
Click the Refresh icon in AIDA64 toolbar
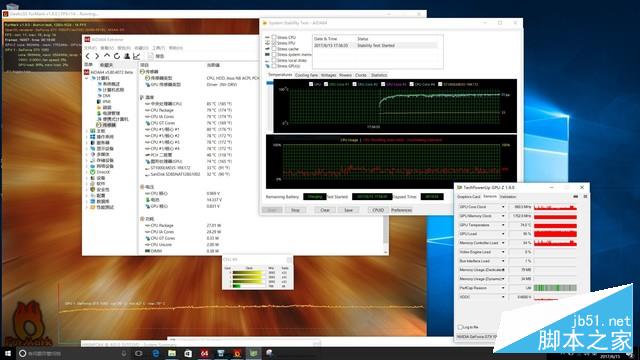117,56
